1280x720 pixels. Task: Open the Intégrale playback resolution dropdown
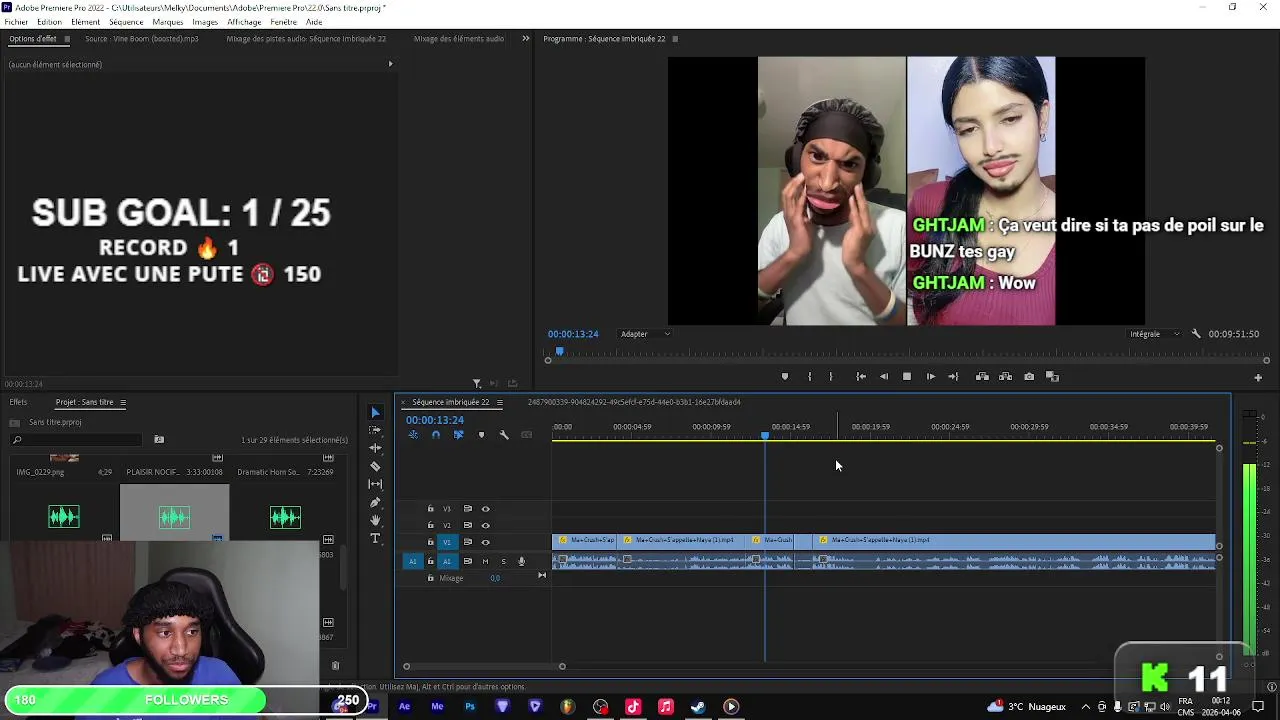tap(1155, 334)
